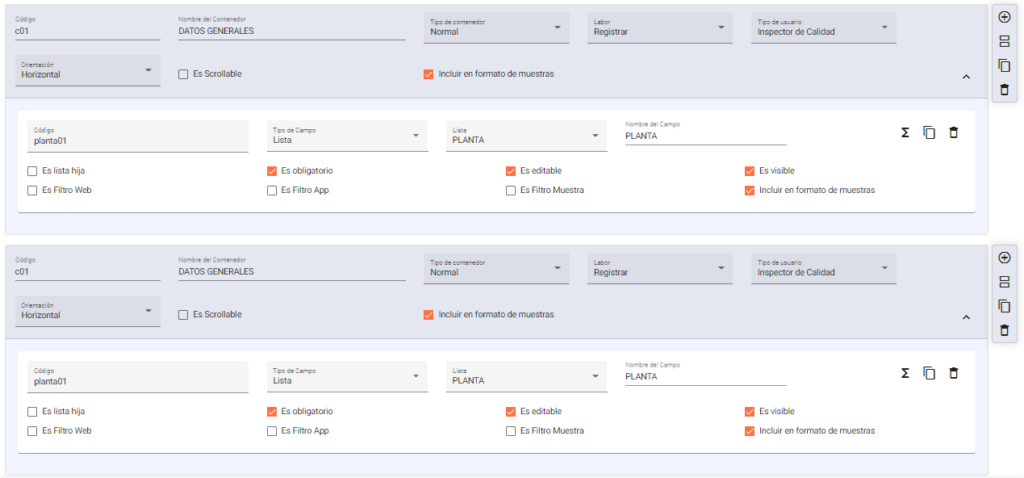The image size is (1024, 478).
Task: Duplicate the top container using the side copy icon
Action: (1004, 65)
